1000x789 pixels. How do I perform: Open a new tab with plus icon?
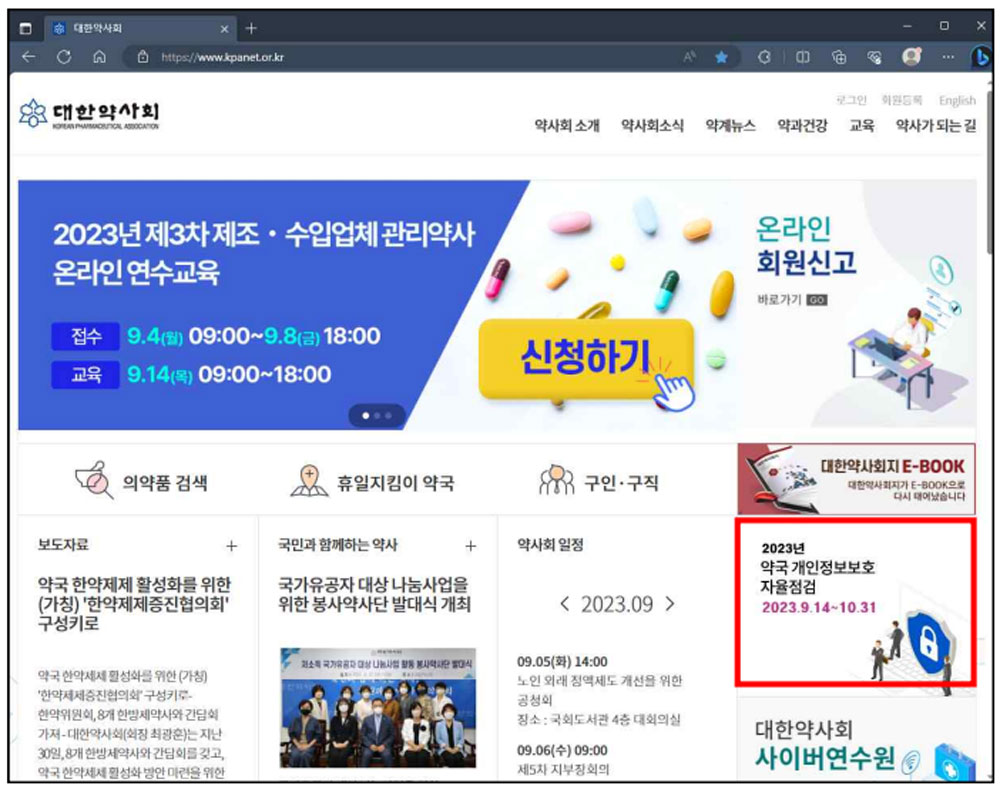click(x=251, y=28)
